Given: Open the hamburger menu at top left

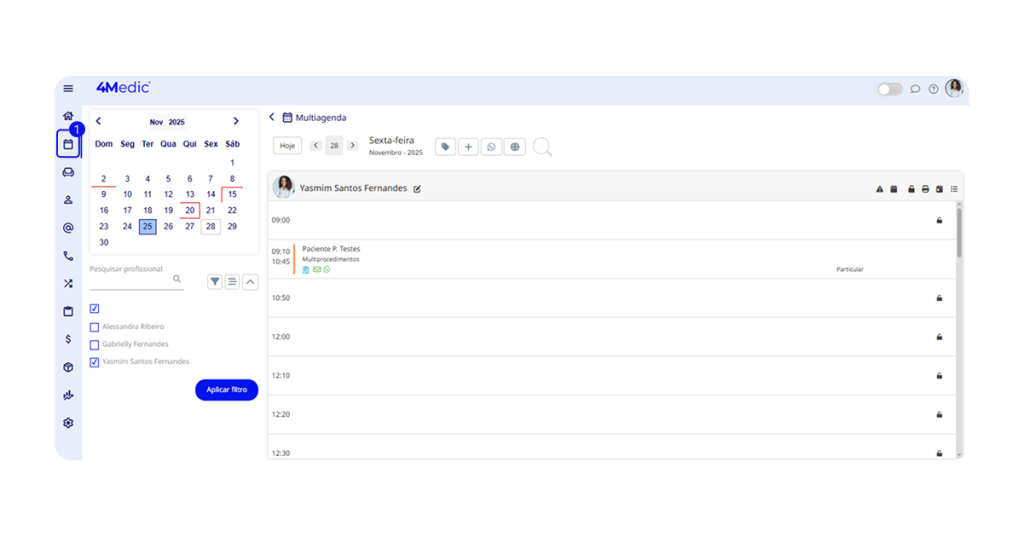Looking at the screenshot, I should [x=68, y=89].
